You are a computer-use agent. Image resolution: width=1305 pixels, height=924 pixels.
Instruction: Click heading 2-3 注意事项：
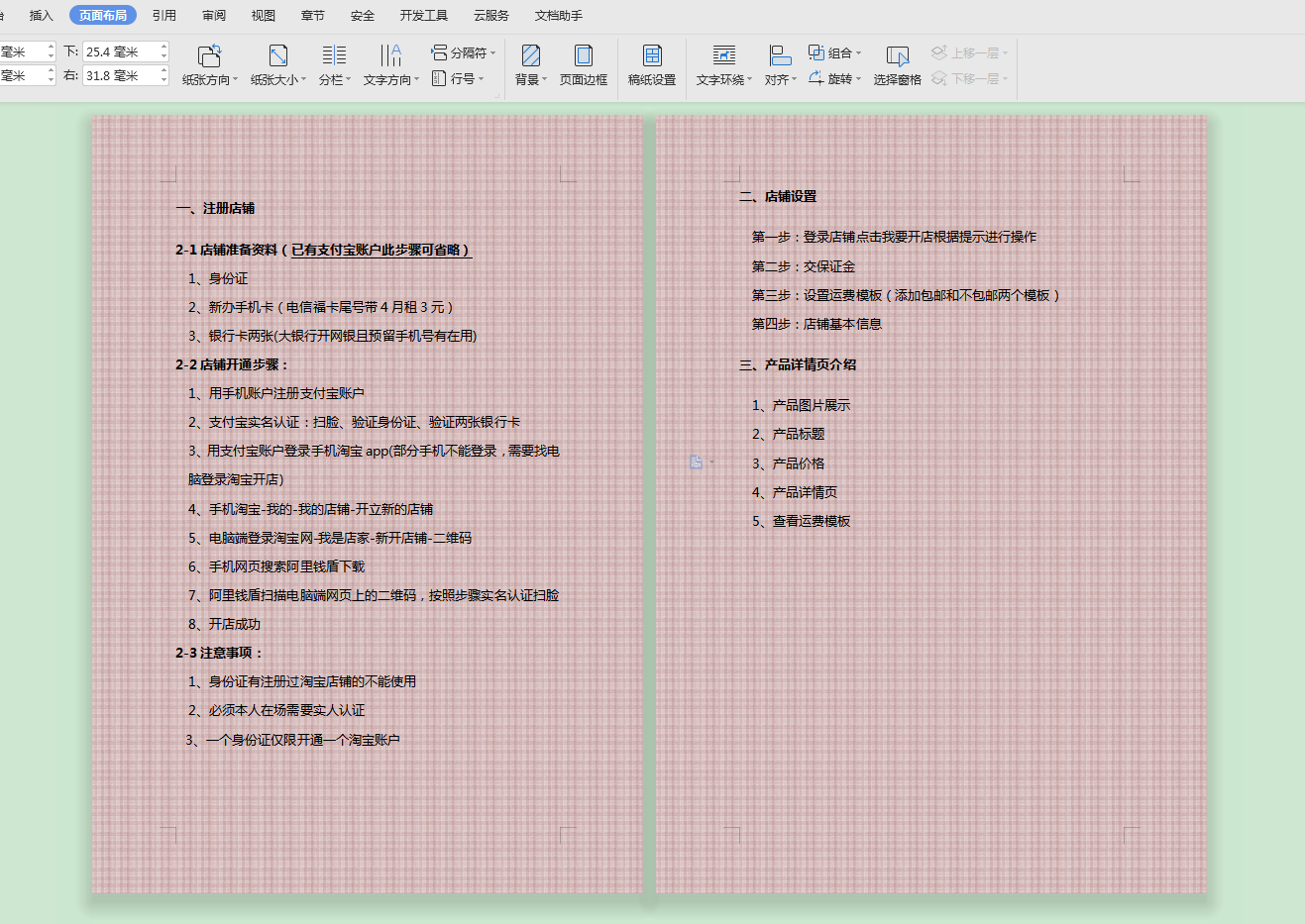[220, 653]
